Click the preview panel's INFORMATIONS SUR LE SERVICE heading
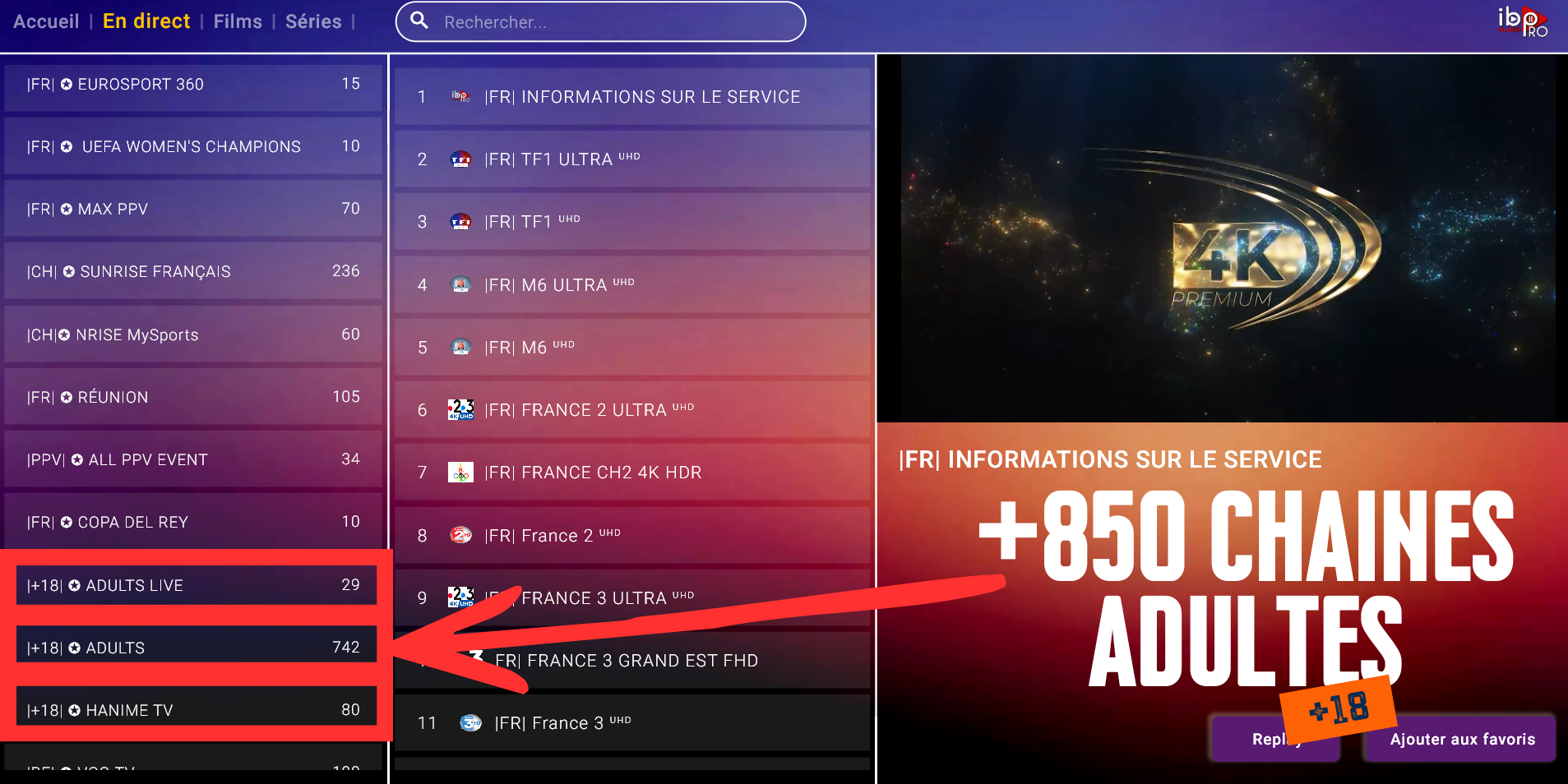The height and width of the screenshot is (784, 1568). (1110, 459)
